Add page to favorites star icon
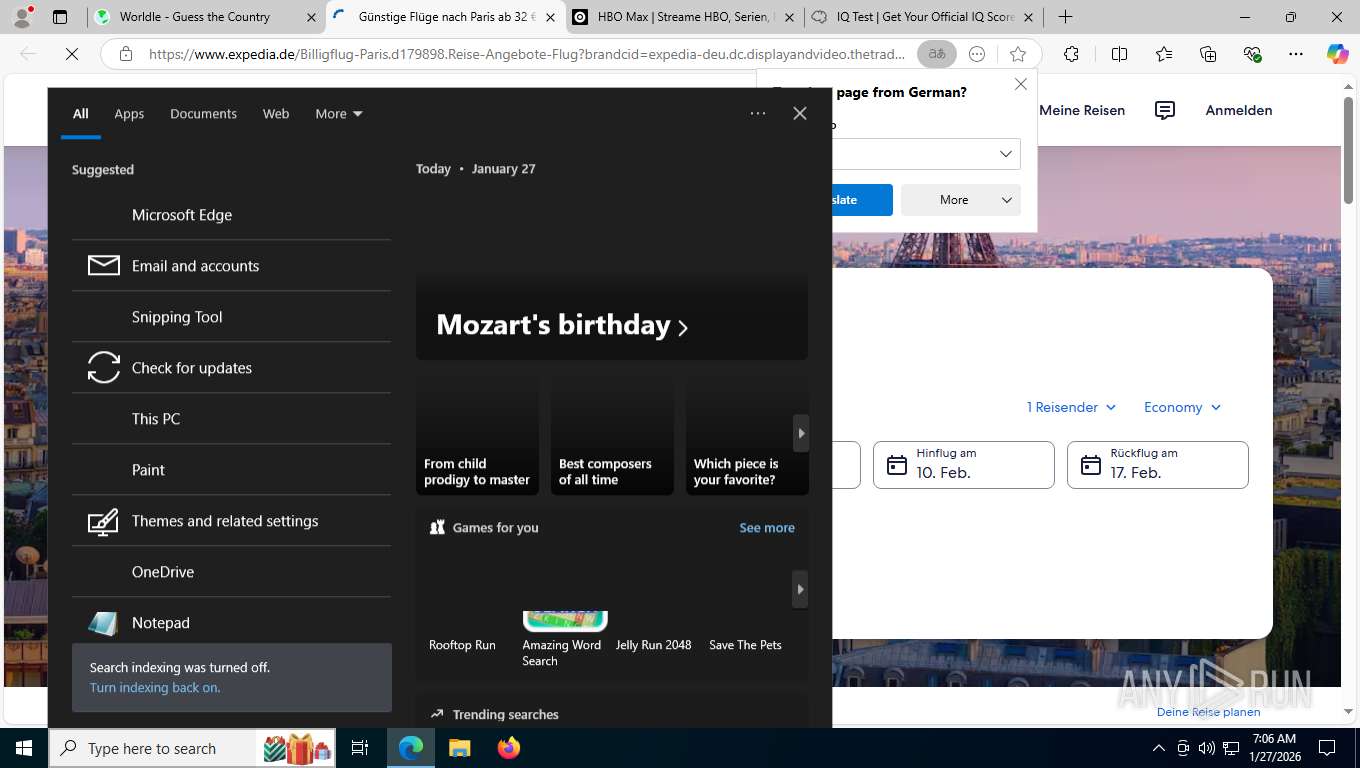The image size is (1360, 768). click(1018, 55)
